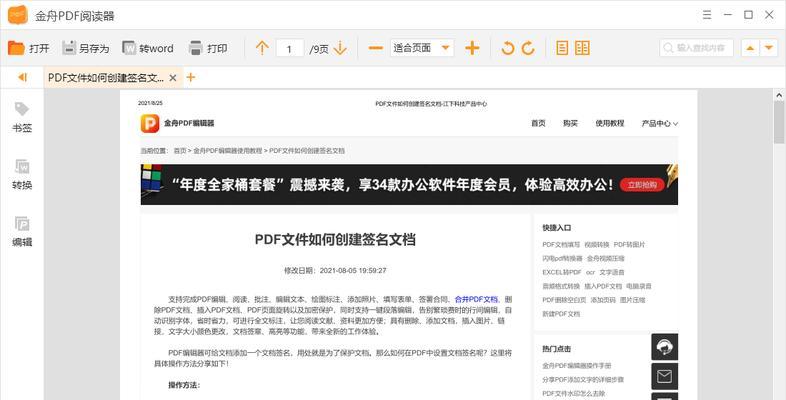Click the 金舟PDF编辑器操作手册 link
Screen dimensions: 786x400
[x=576, y=366]
